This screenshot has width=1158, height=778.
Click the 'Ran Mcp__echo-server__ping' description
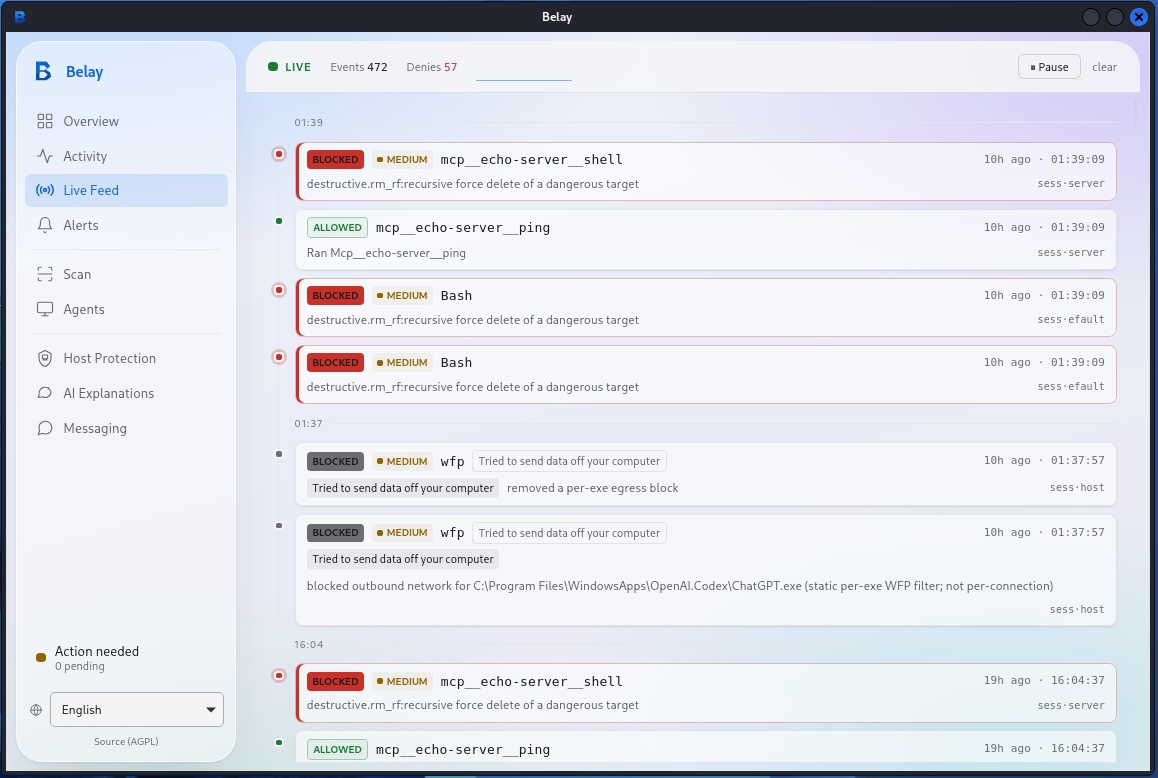pos(386,253)
